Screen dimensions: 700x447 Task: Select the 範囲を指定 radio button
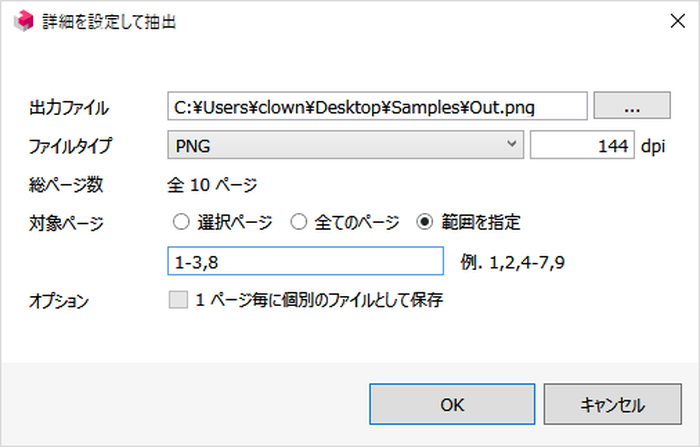(x=425, y=221)
